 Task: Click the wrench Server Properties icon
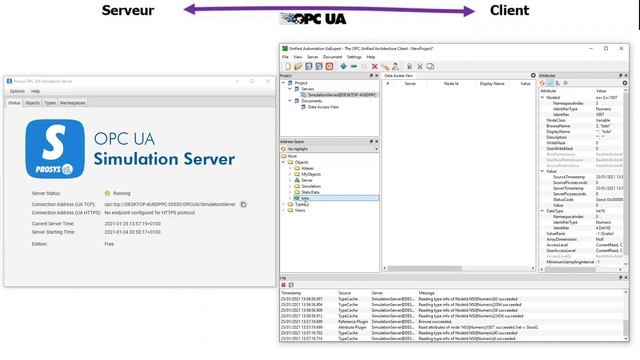click(x=385, y=67)
